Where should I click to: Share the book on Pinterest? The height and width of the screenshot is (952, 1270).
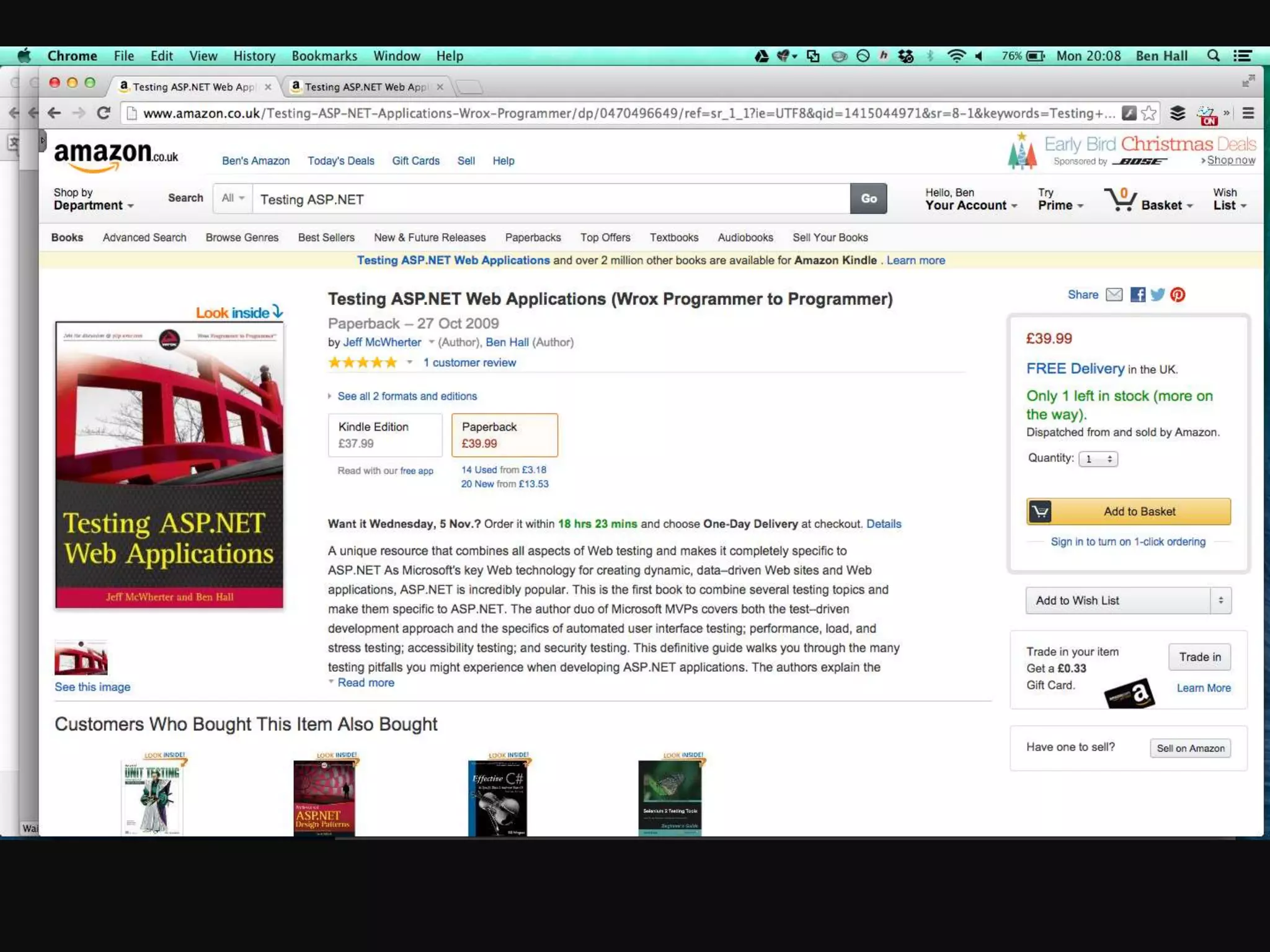coord(1178,294)
